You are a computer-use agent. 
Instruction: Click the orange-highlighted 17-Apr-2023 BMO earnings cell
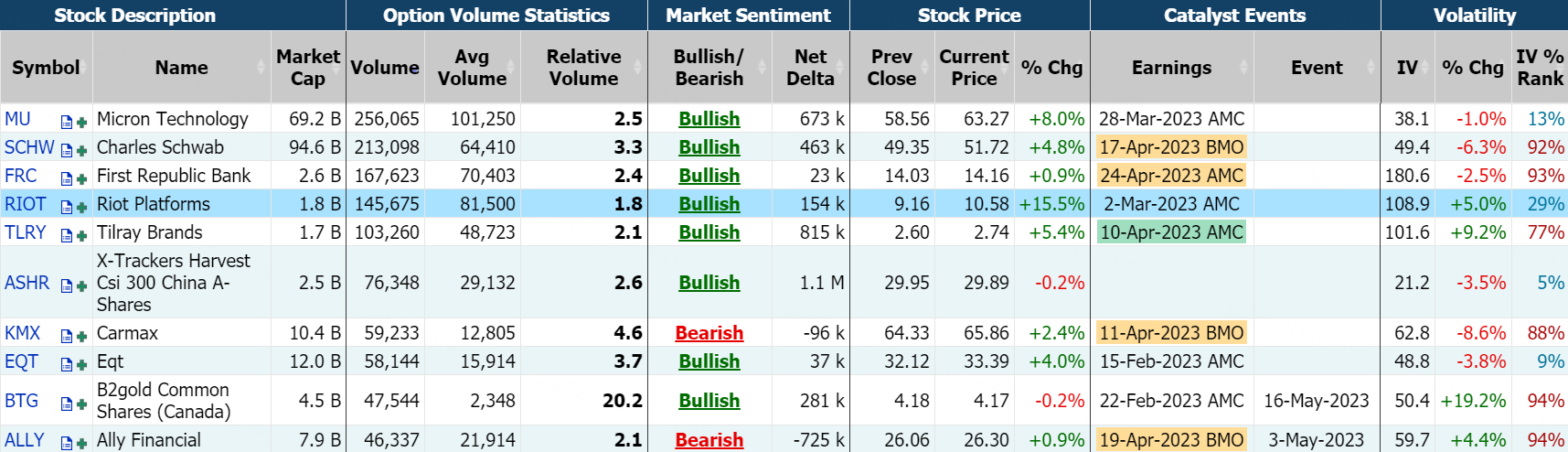(1171, 147)
